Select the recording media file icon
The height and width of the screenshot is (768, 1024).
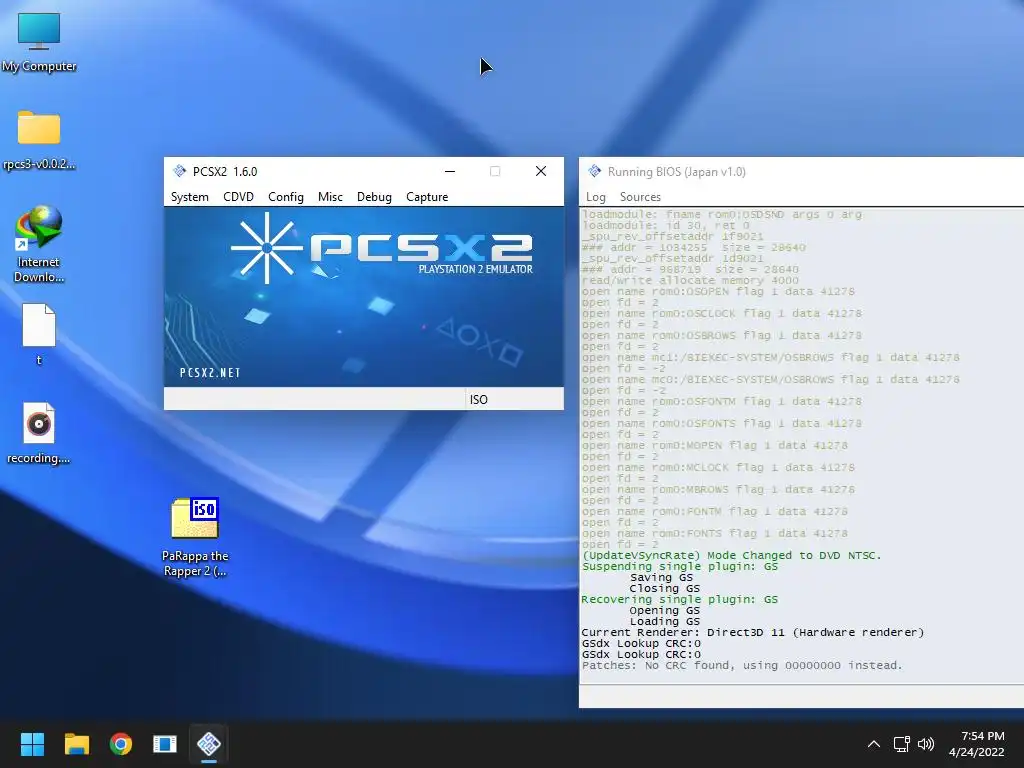point(39,432)
